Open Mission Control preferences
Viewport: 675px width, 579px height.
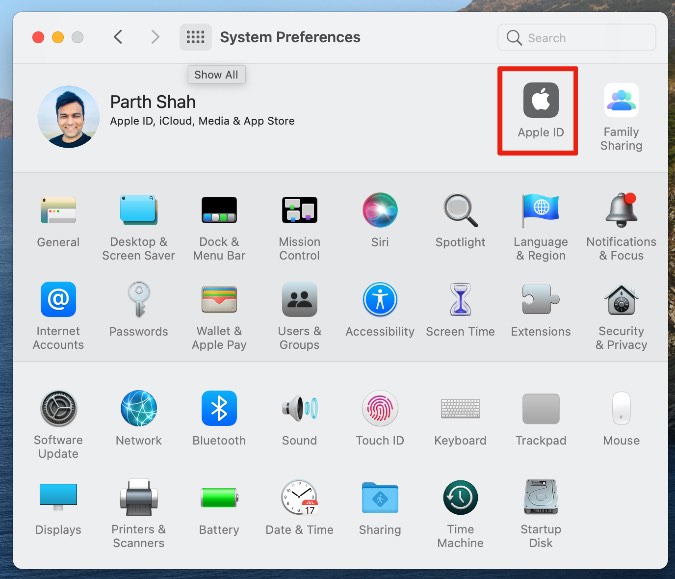point(299,210)
